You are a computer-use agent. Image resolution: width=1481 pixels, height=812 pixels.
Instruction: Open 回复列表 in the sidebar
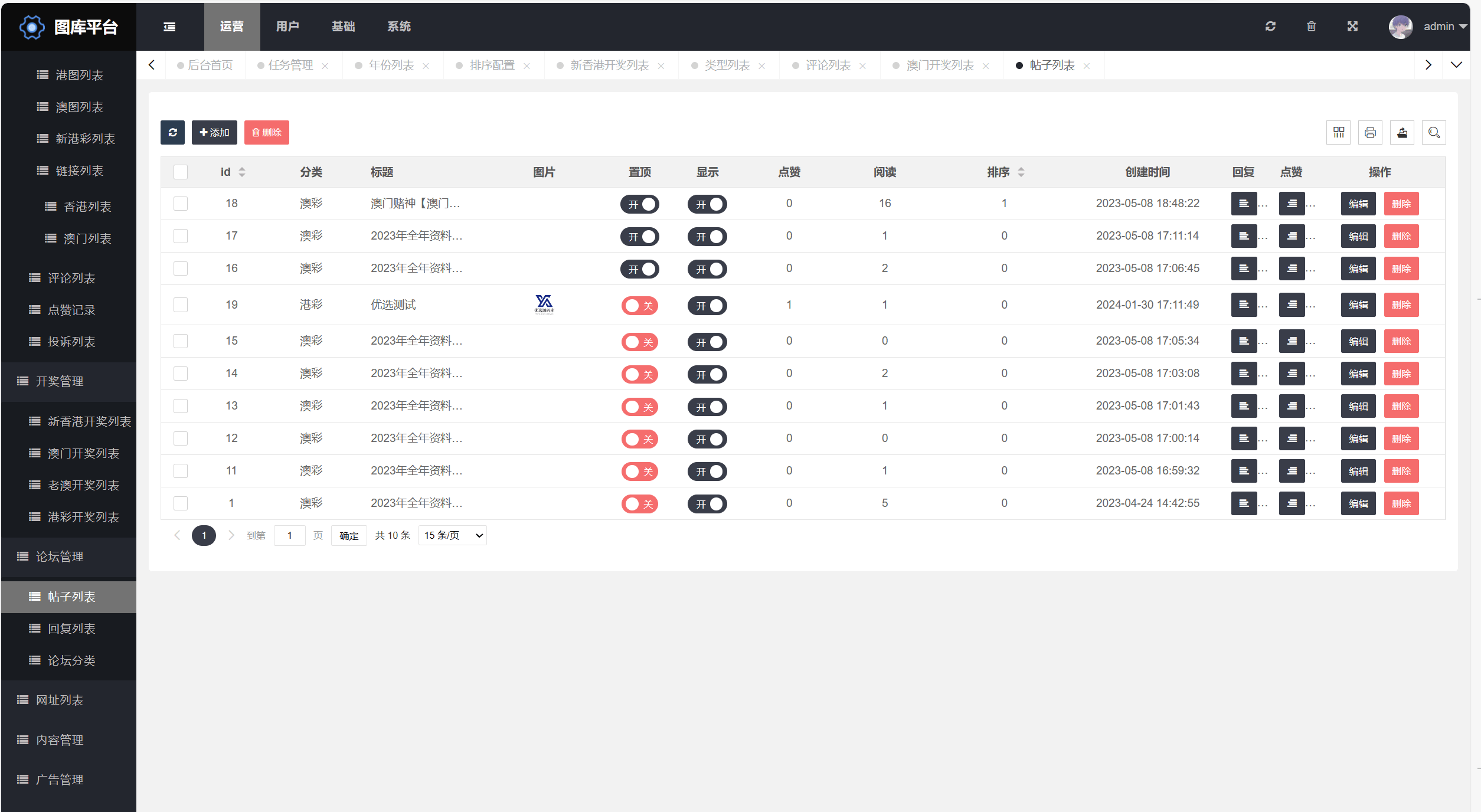tap(68, 628)
